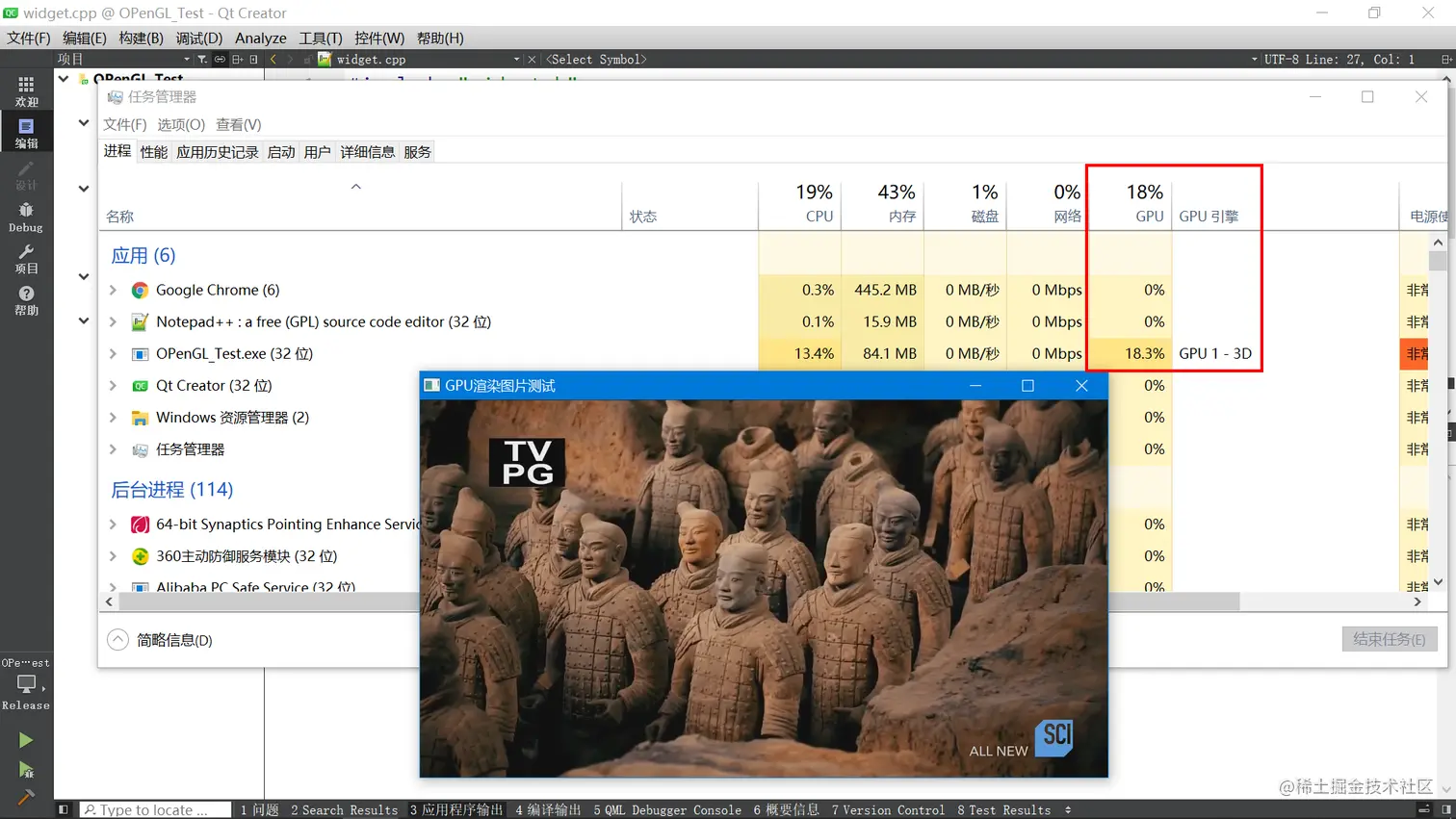Select the filter icon in the 项目 pane
This screenshot has height=819, width=1456.
pos(202,59)
